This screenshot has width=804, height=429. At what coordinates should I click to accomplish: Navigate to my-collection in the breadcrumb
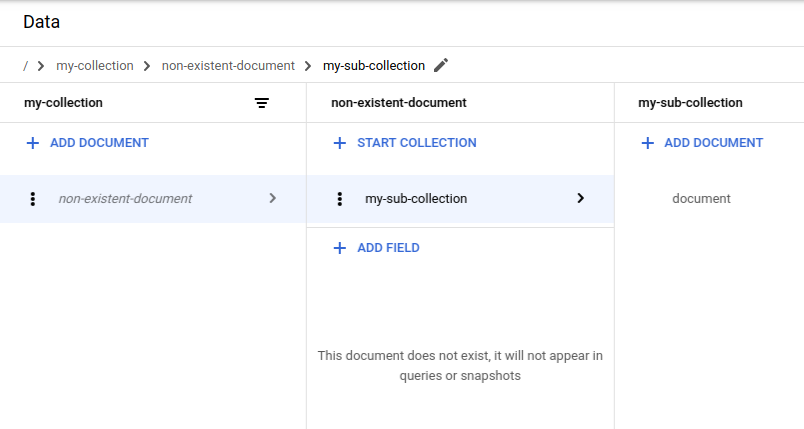[95, 66]
